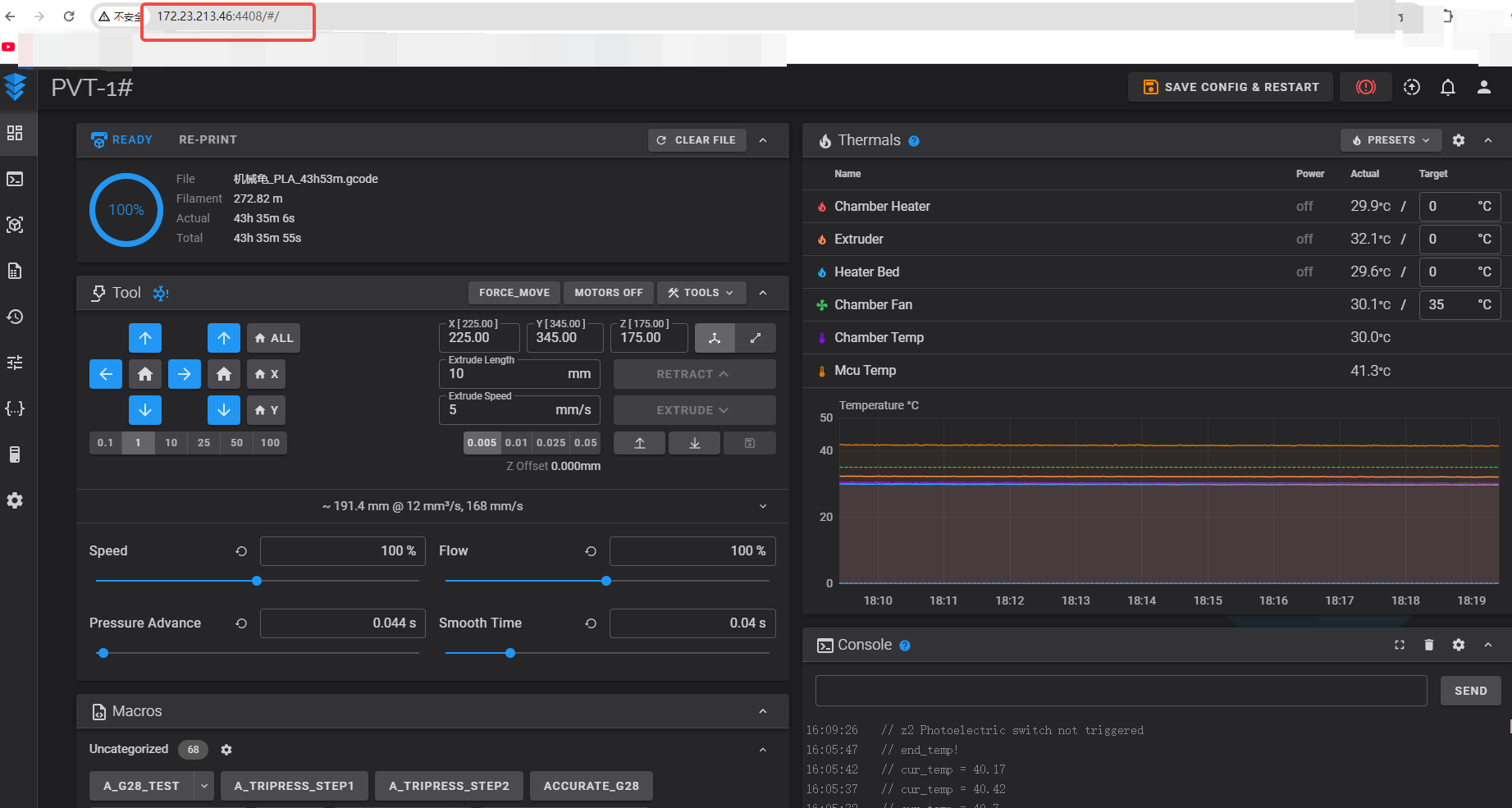This screenshot has height=808, width=1512.
Task: Select the READY status tab
Action: (x=122, y=140)
